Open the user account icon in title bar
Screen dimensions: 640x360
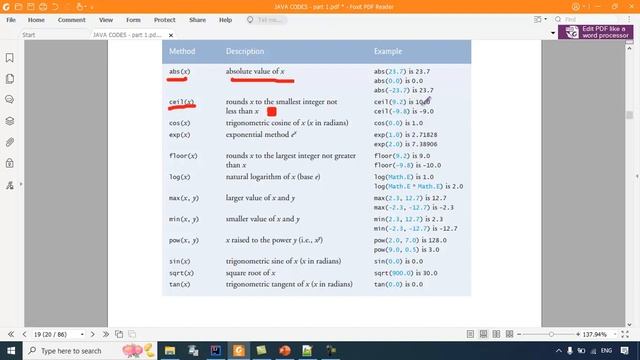pyautogui.click(x=576, y=7)
